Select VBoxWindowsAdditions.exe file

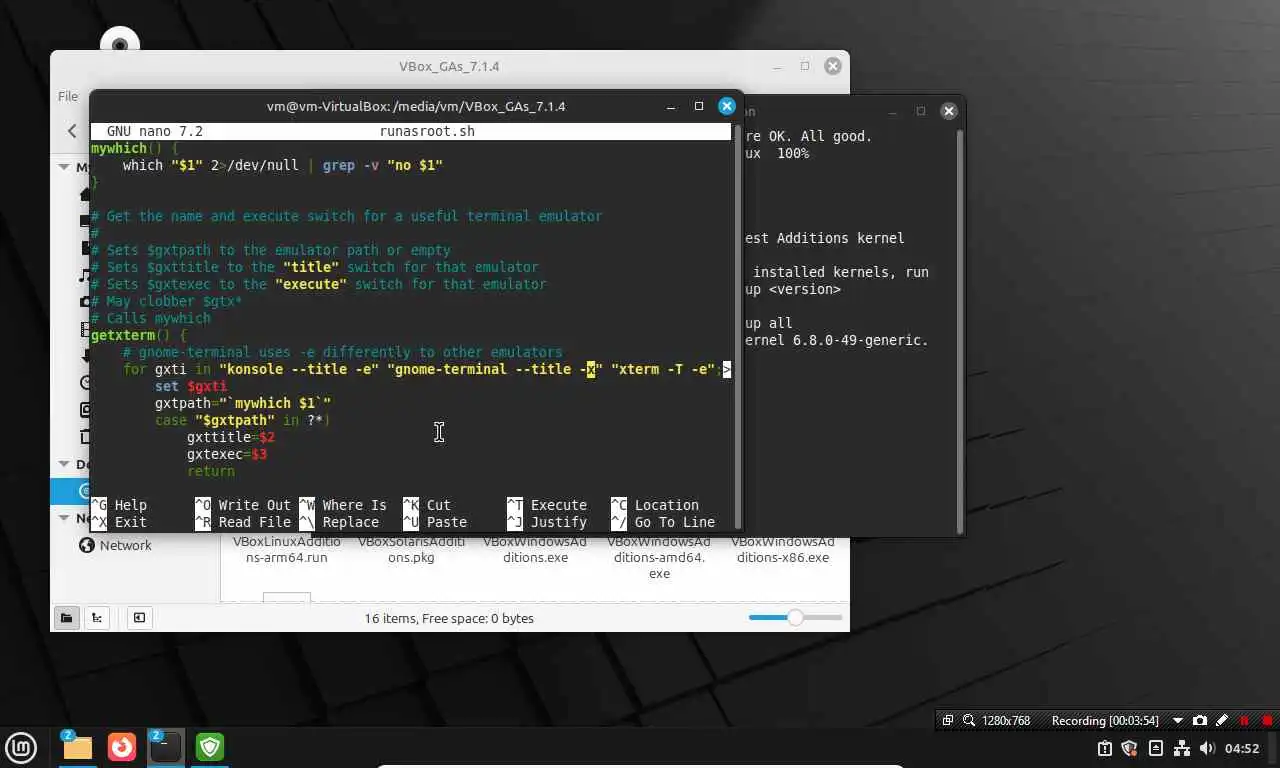535,549
